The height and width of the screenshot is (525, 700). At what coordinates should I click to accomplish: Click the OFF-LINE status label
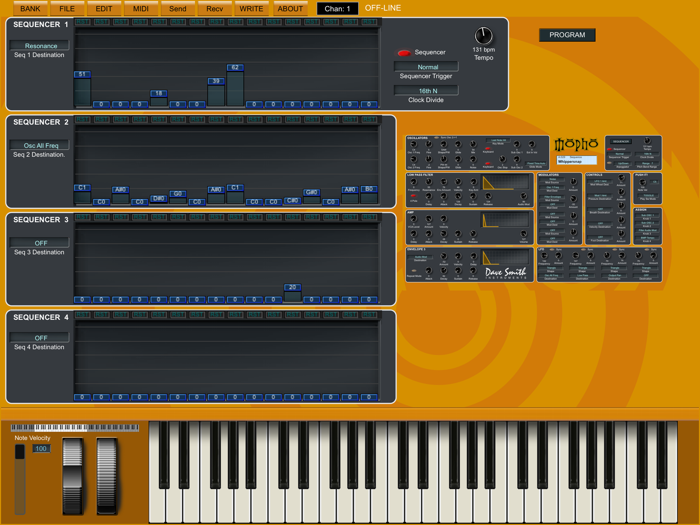[383, 8]
